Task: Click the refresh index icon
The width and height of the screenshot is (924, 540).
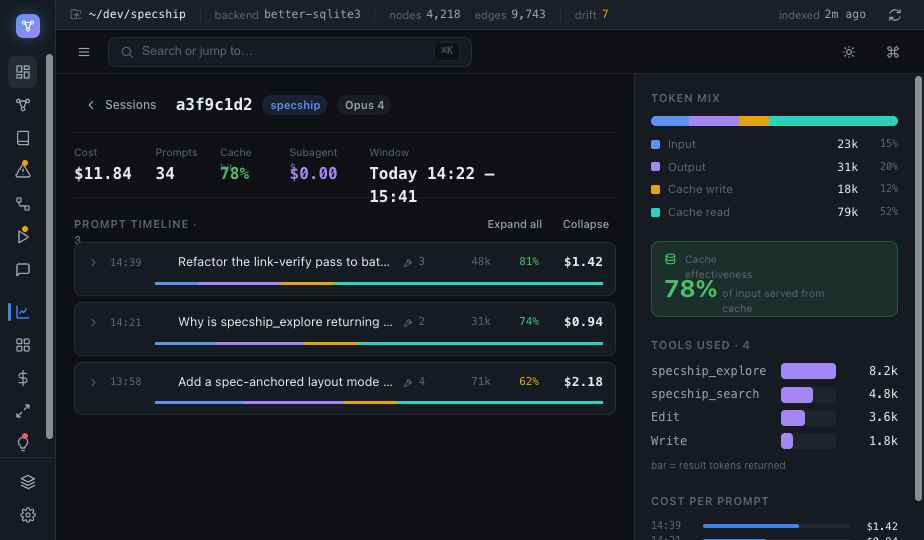Action: pos(895,15)
